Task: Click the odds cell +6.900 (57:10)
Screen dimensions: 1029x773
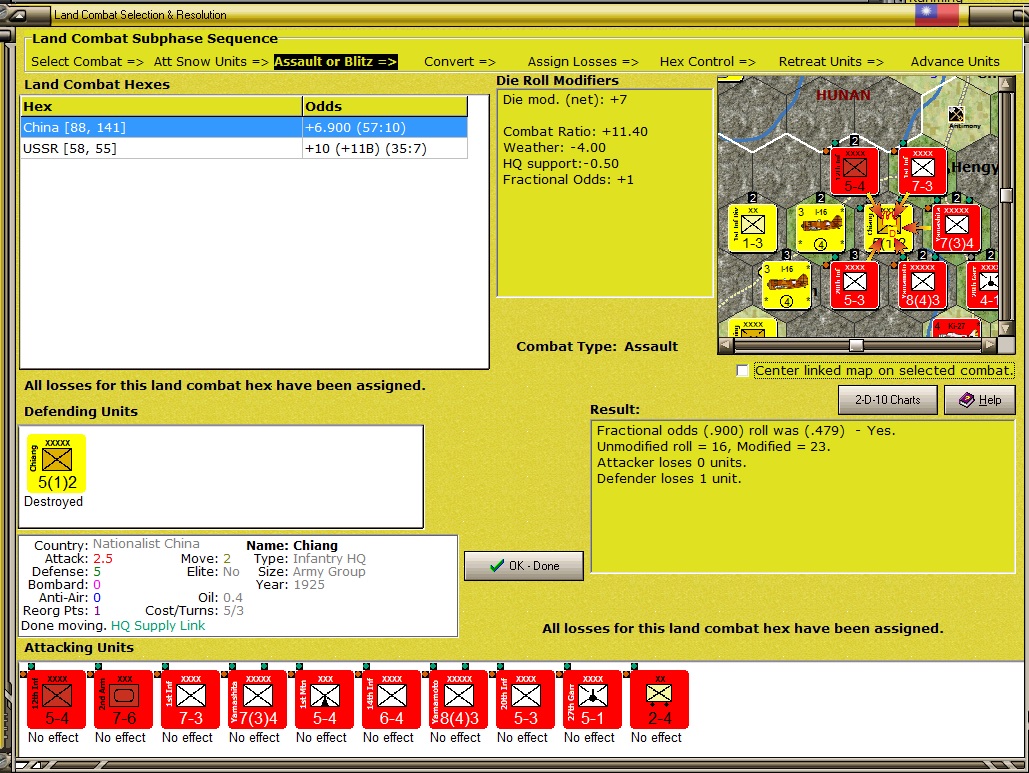Action: [385, 127]
